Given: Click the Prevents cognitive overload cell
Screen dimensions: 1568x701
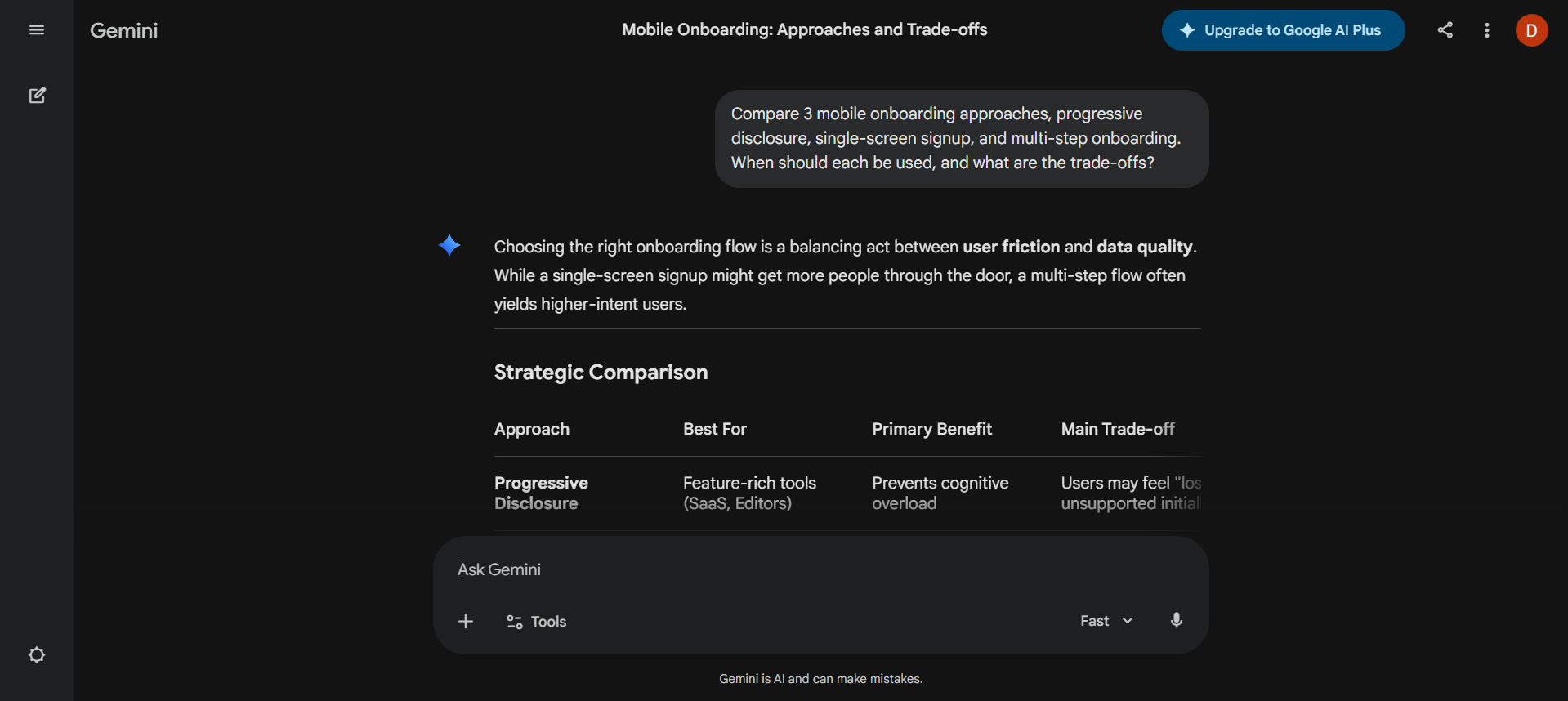Looking at the screenshot, I should pyautogui.click(x=940, y=493).
